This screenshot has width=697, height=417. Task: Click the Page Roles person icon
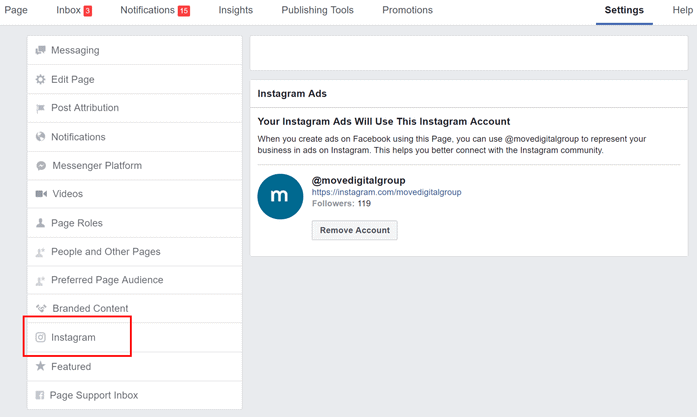(40, 223)
